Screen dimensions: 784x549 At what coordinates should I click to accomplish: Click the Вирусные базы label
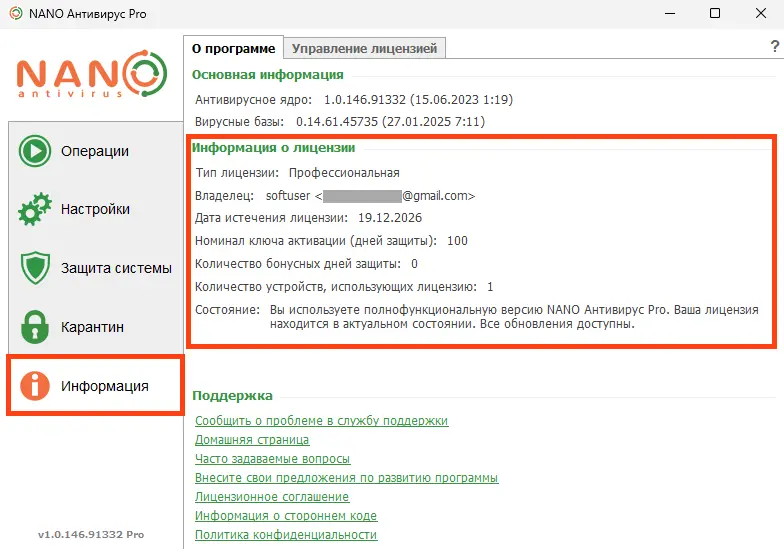pos(240,122)
